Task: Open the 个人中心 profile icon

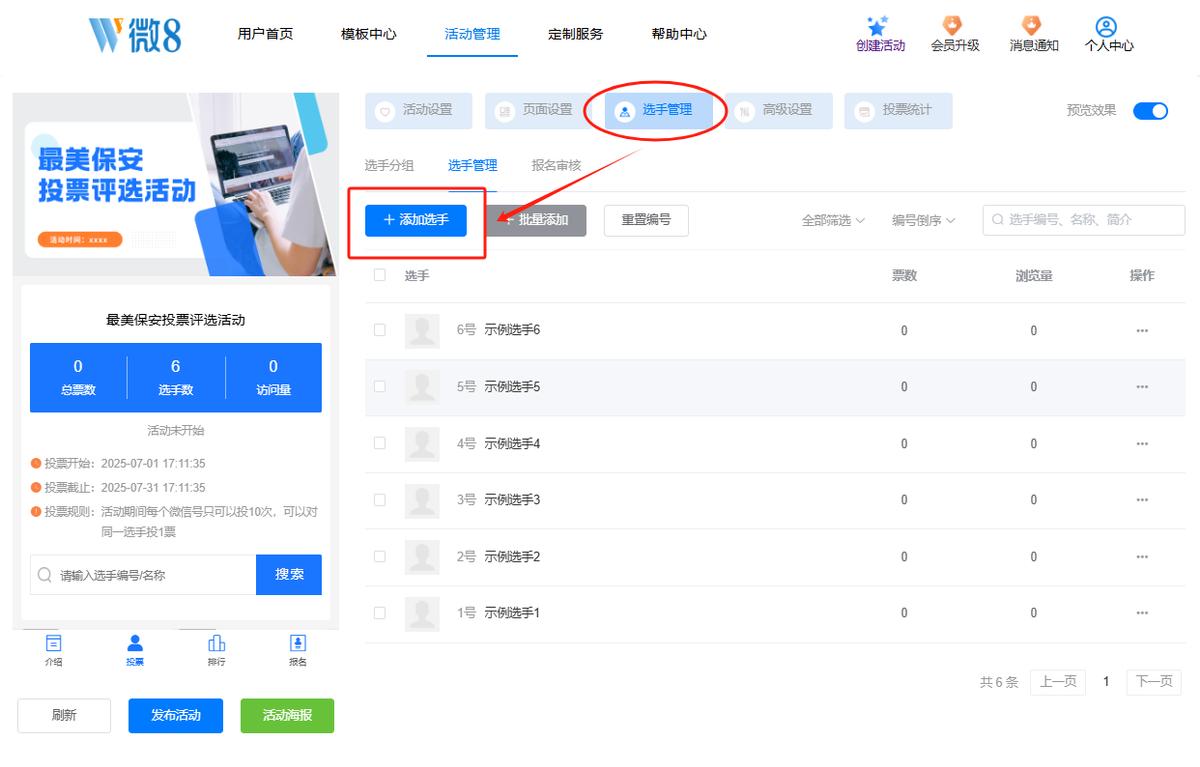Action: tap(1107, 26)
